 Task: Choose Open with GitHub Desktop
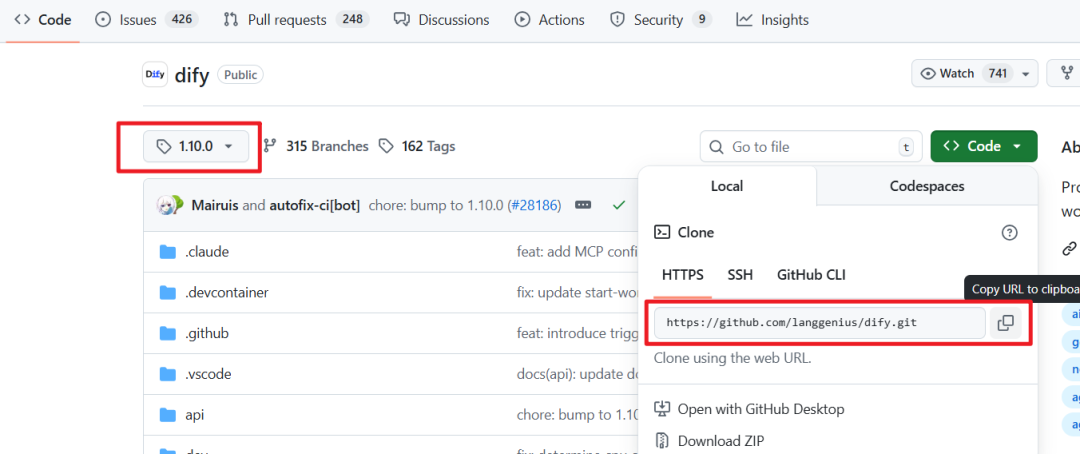749,409
